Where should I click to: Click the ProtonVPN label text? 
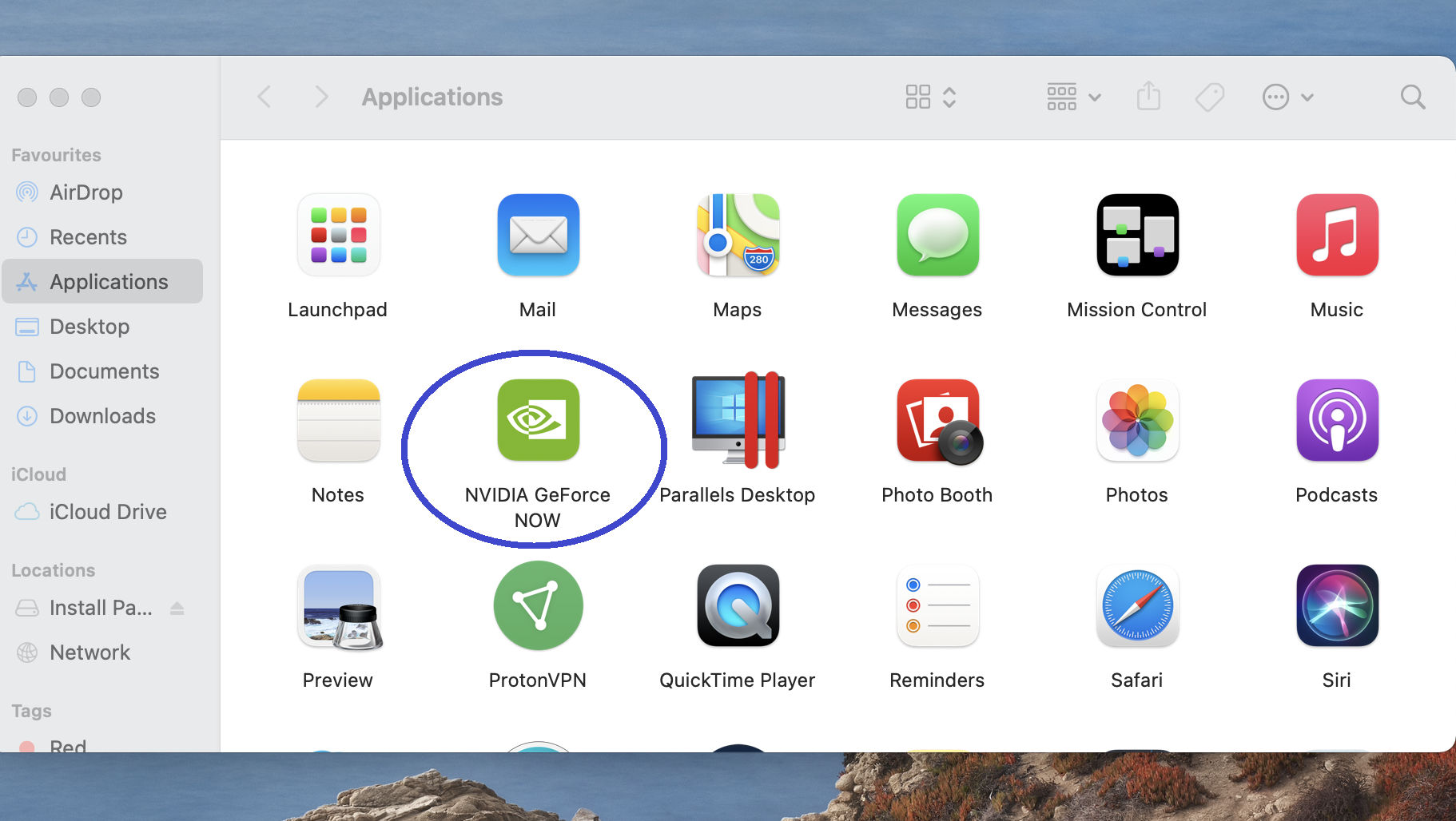click(538, 680)
